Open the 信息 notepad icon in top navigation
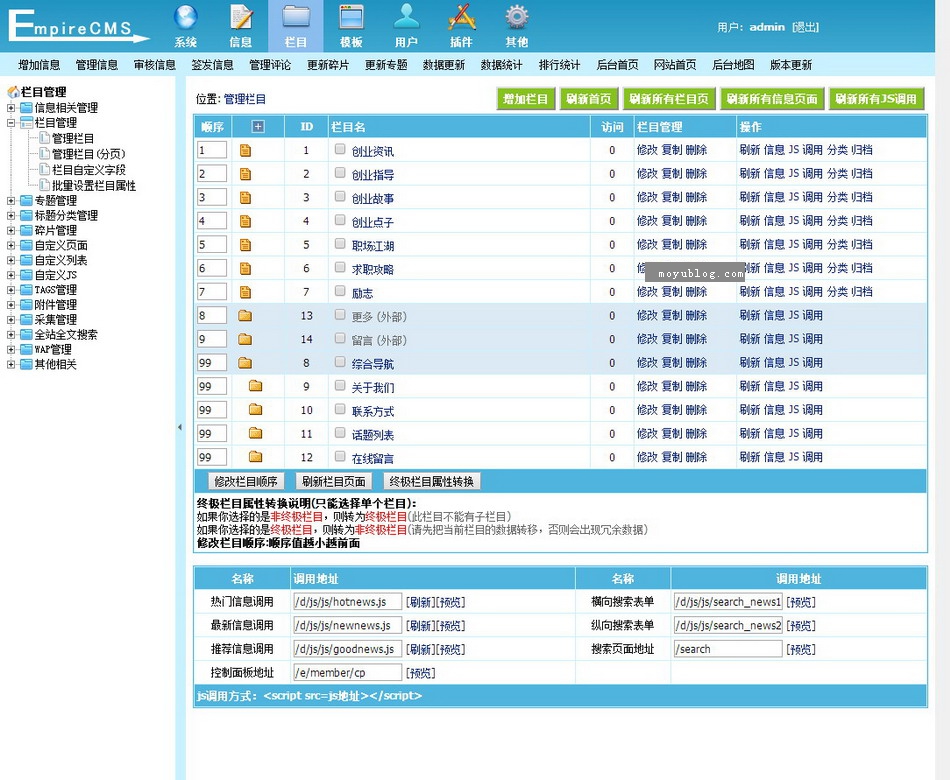The width and height of the screenshot is (950, 780). pyautogui.click(x=241, y=18)
